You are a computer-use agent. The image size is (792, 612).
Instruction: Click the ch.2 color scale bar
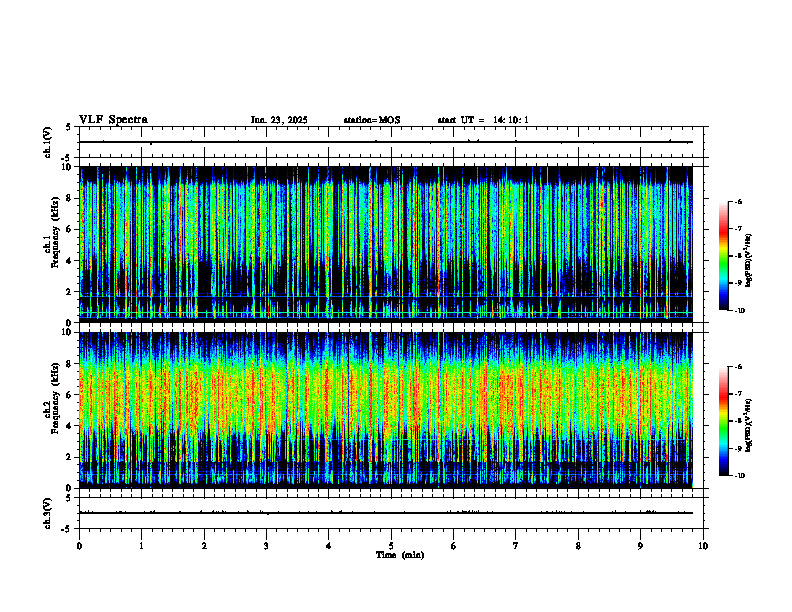click(x=723, y=421)
